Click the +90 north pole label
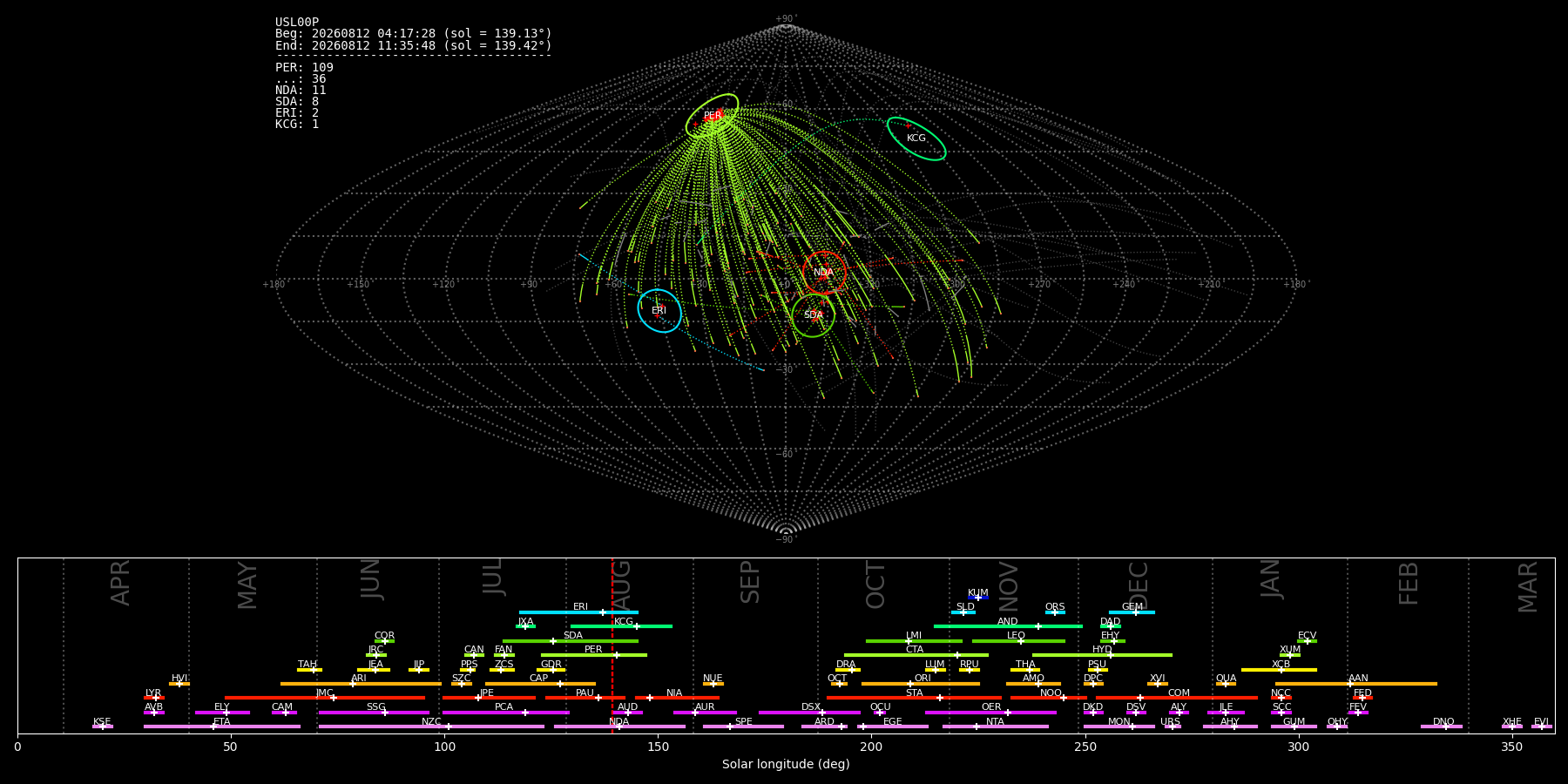The image size is (1568, 784). [786, 19]
